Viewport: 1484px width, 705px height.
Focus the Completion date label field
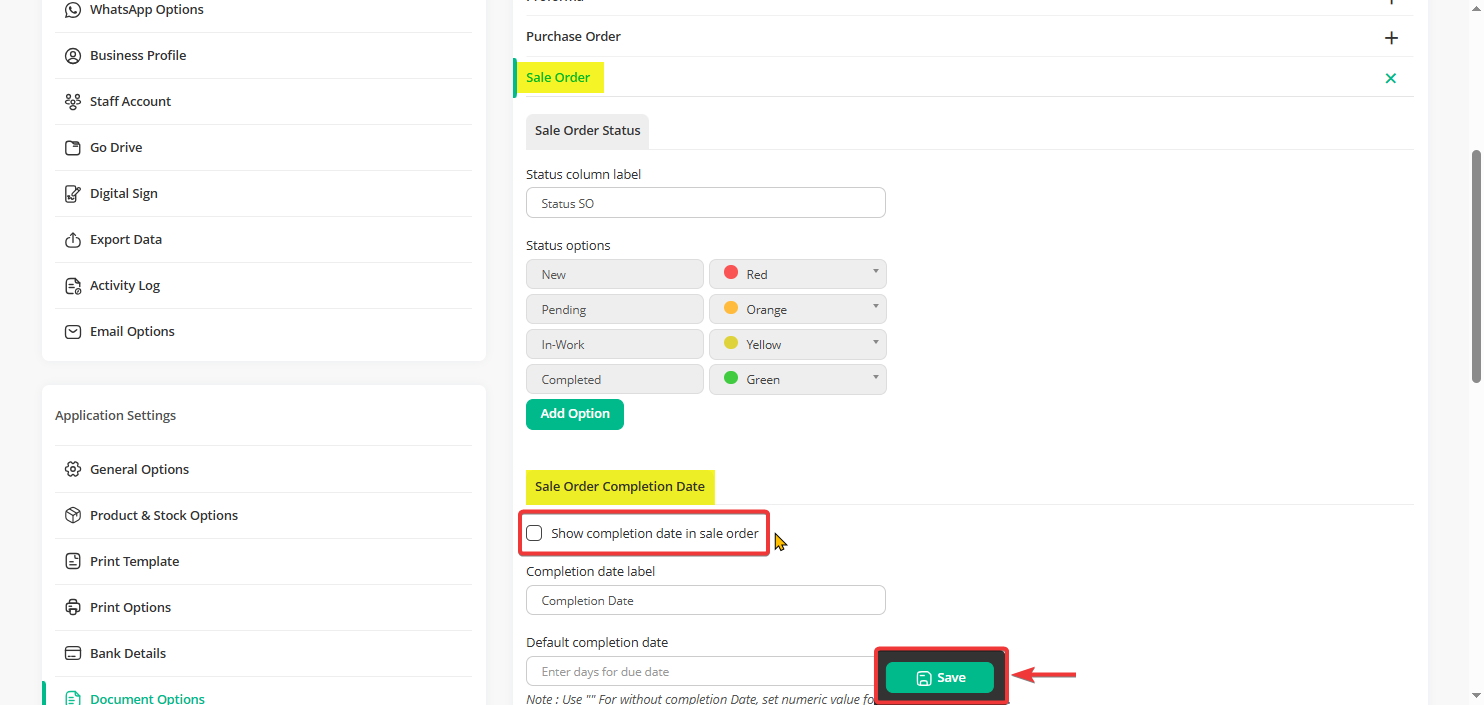coord(706,600)
